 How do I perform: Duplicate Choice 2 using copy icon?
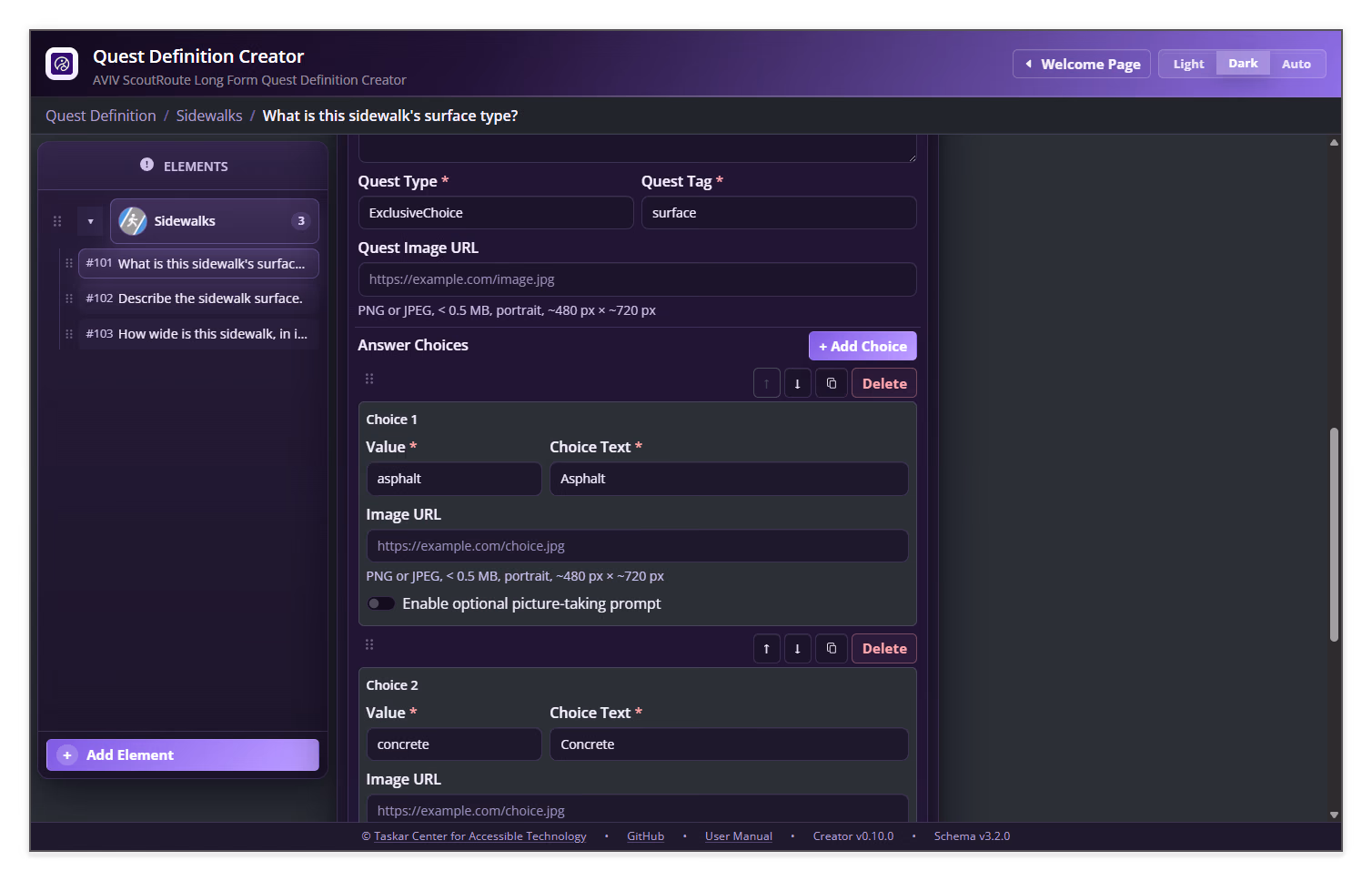[x=832, y=649]
